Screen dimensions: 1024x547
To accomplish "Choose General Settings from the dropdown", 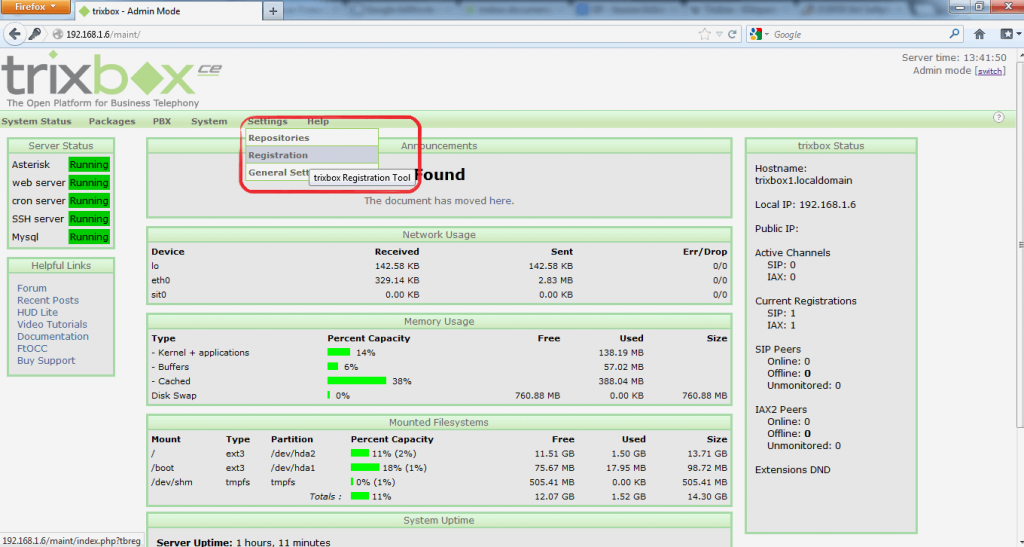I will pos(278,172).
